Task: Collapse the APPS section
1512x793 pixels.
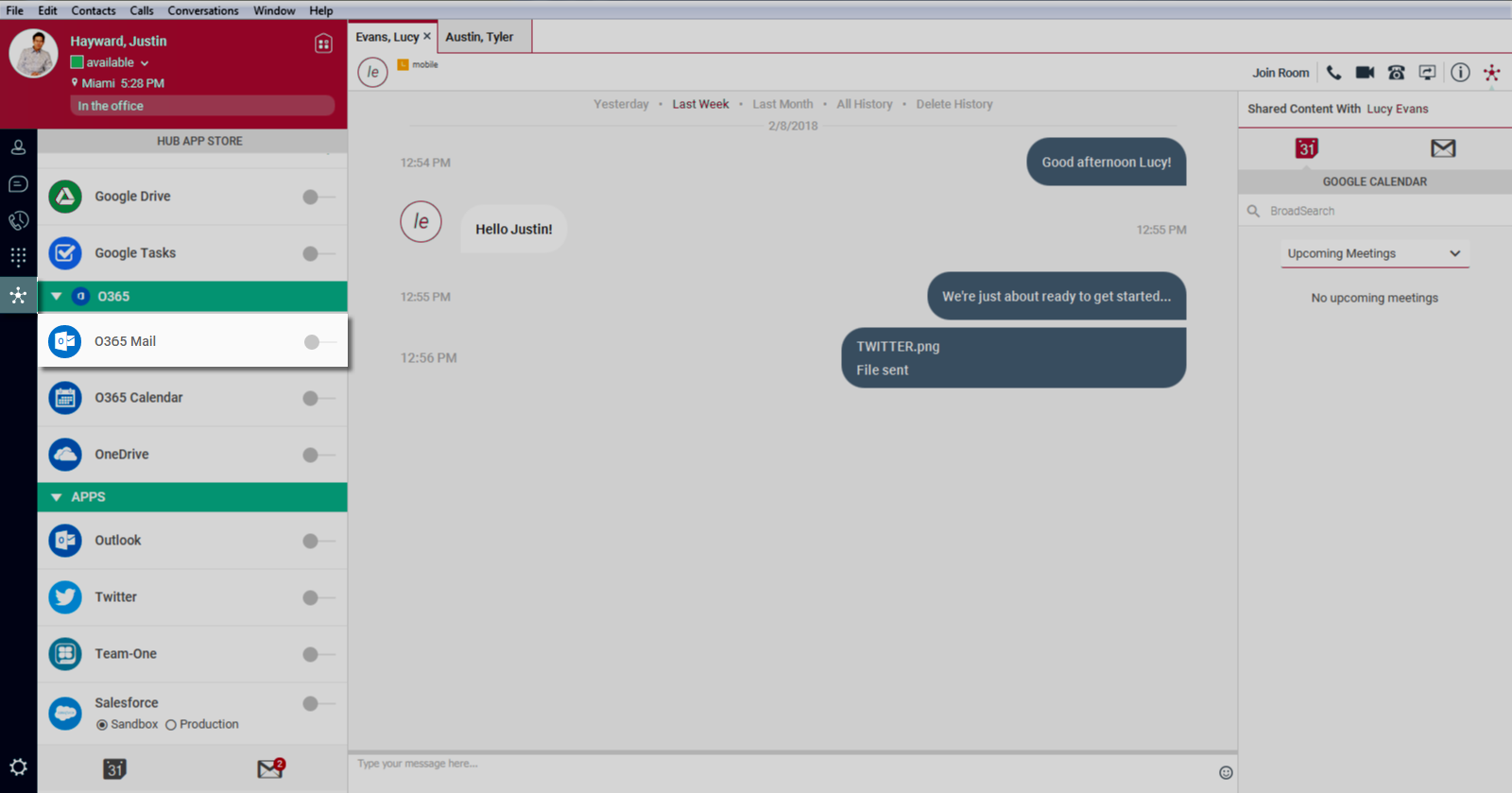Action: 57,497
